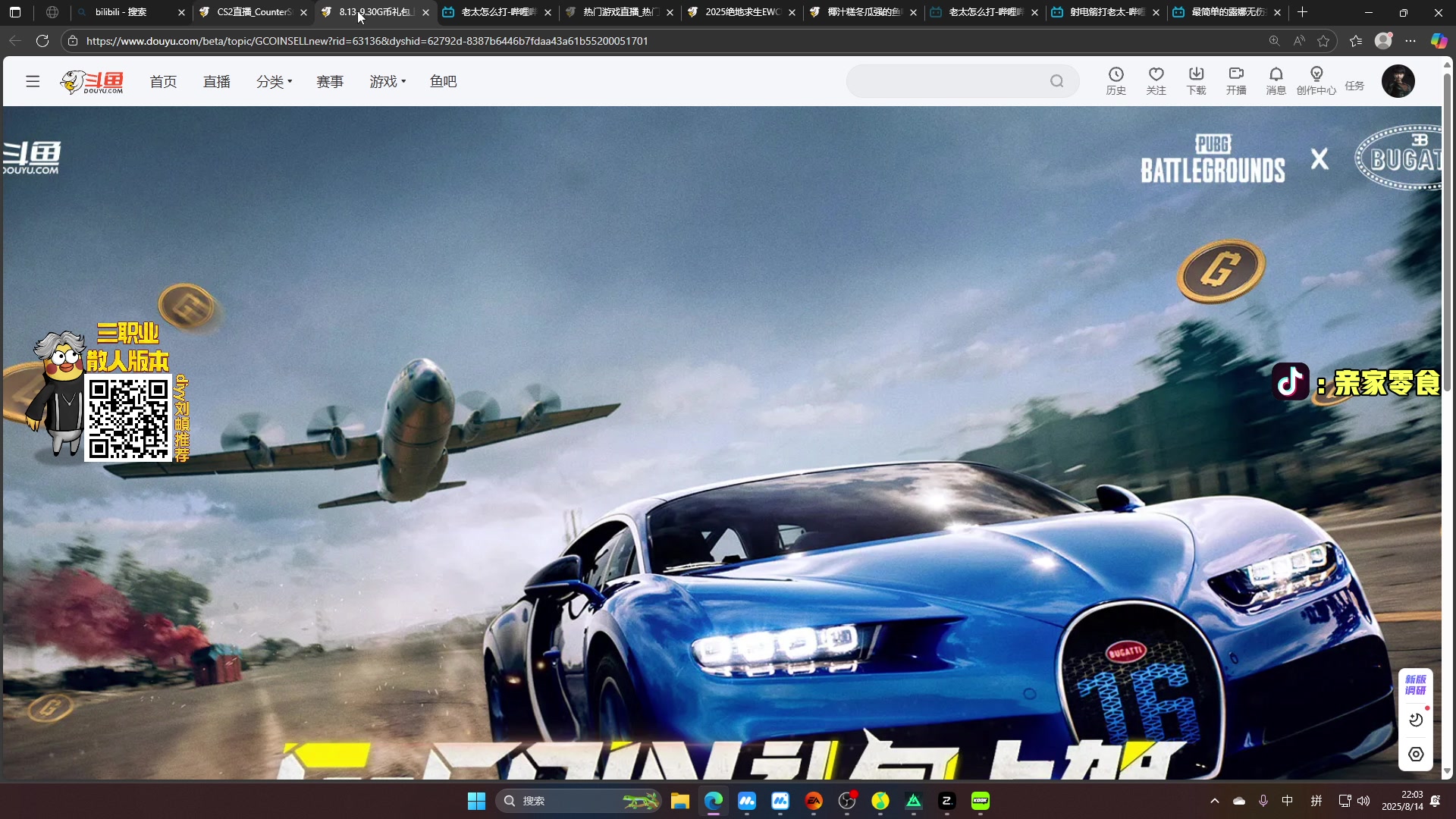Click the address bar URL
Viewport: 1456px width, 819px height.
click(x=367, y=41)
